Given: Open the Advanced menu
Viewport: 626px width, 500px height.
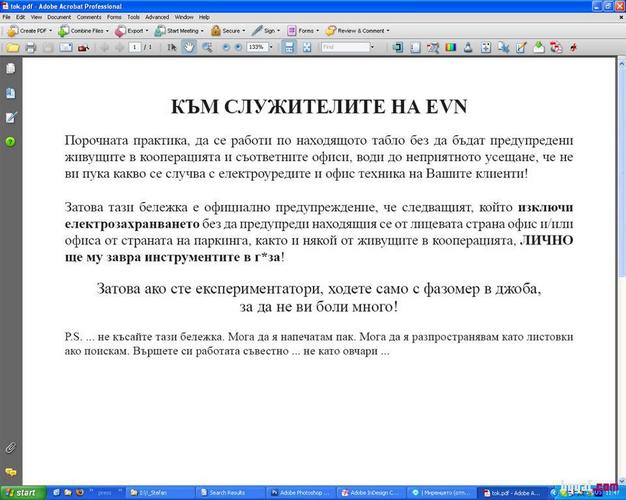Looking at the screenshot, I should point(156,17).
